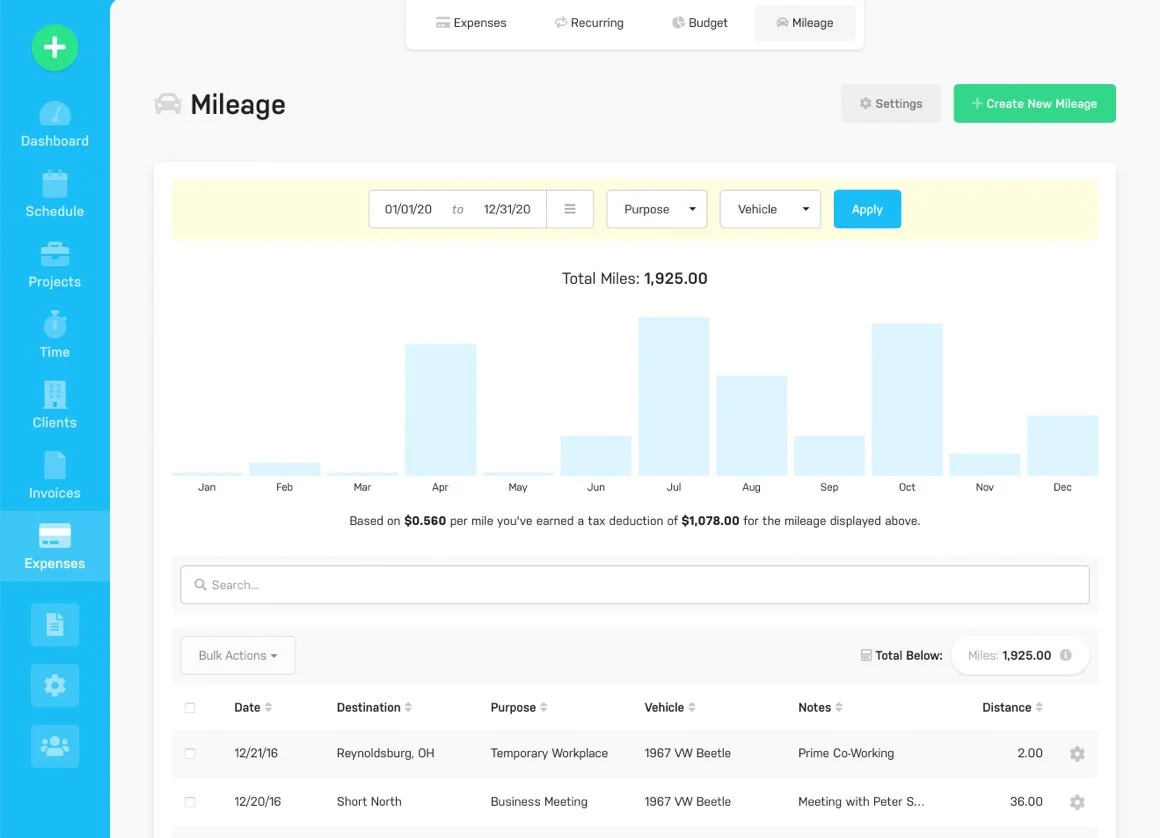Viewport: 1160px width, 838px height.
Task: Select the checkbox on the Short North row
Action: (x=190, y=801)
